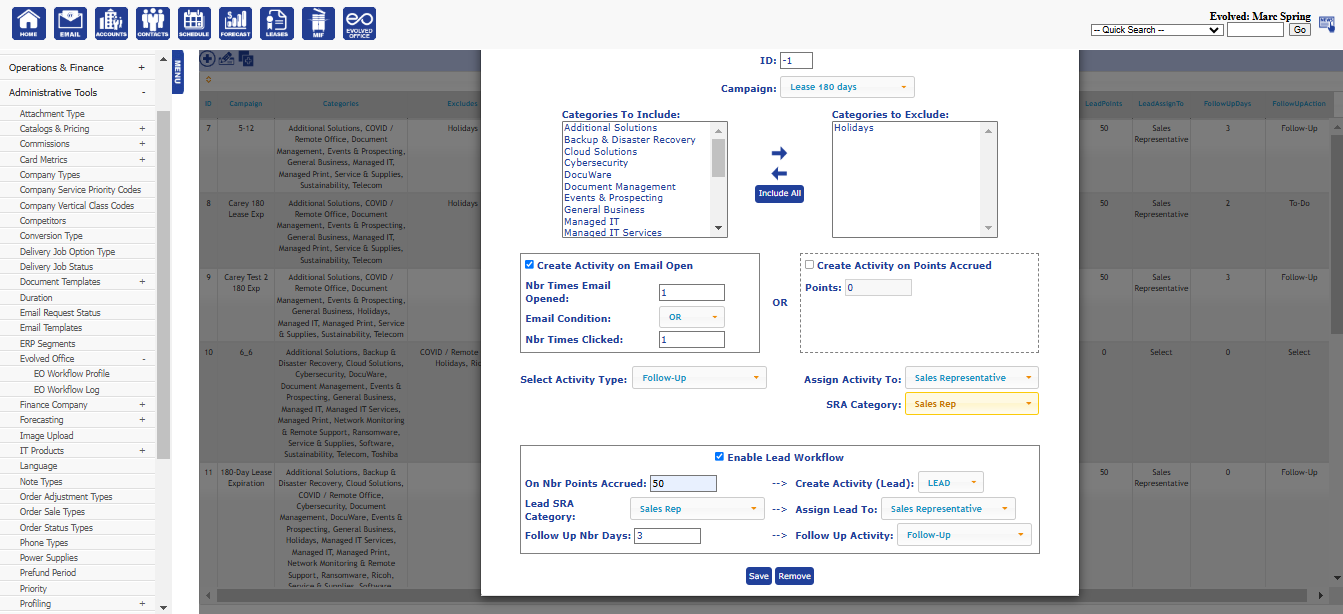Click the Nbr Times Clicked field
The height and width of the screenshot is (614, 1343).
pyautogui.click(x=692, y=339)
